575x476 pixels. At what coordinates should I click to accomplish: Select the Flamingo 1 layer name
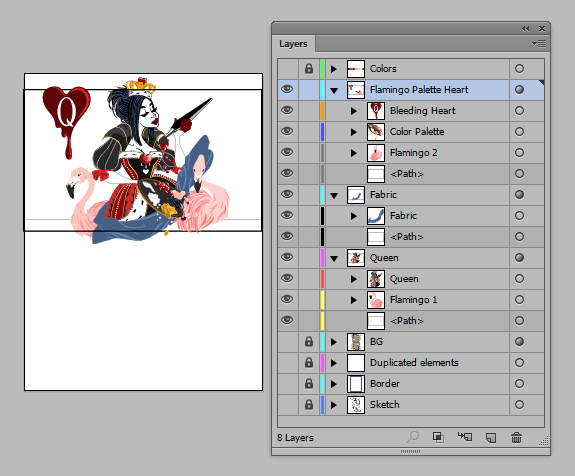tap(414, 300)
